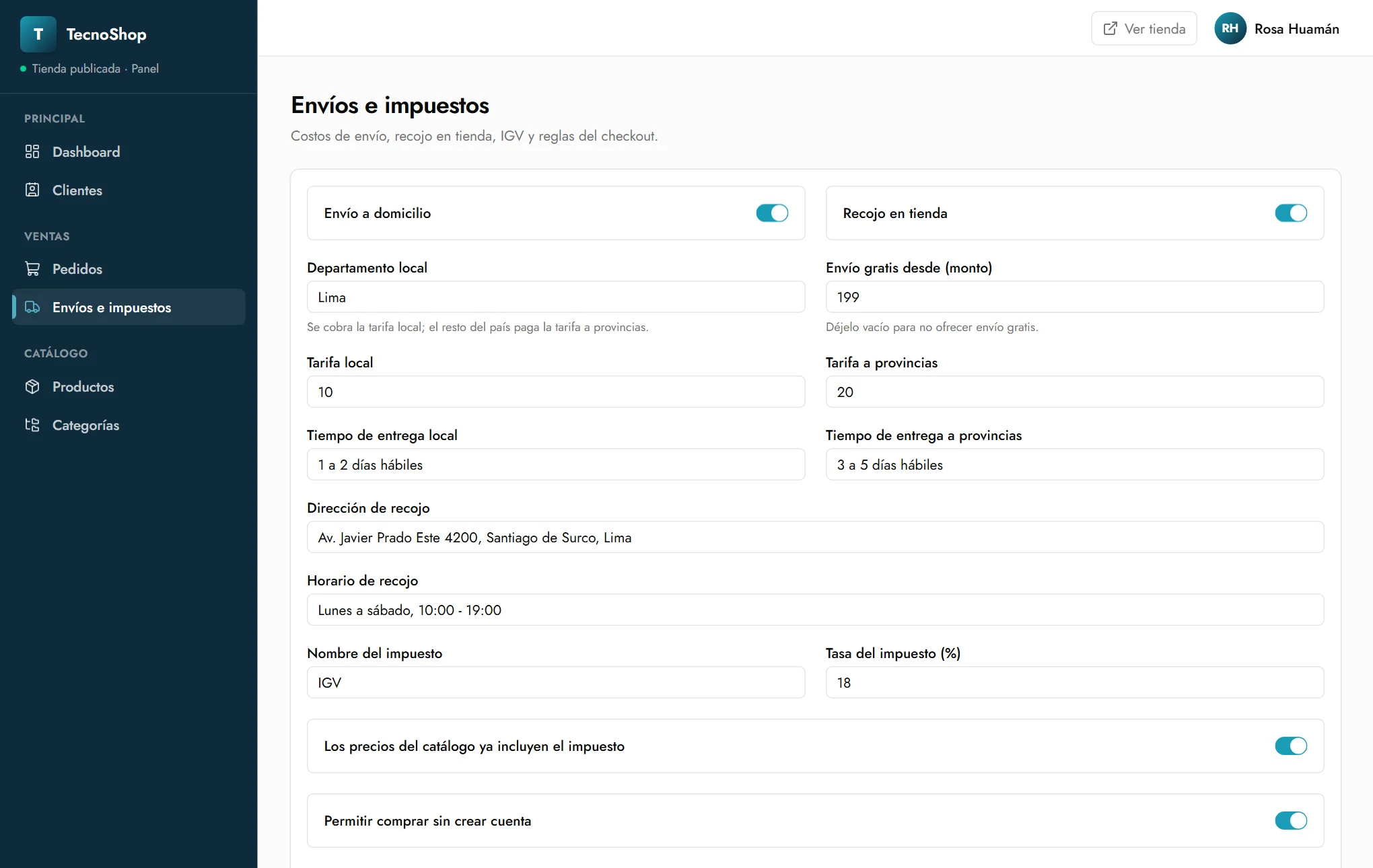This screenshot has height=868, width=1373.
Task: Click the external link icon in Ver tienda
Action: [x=1111, y=29]
